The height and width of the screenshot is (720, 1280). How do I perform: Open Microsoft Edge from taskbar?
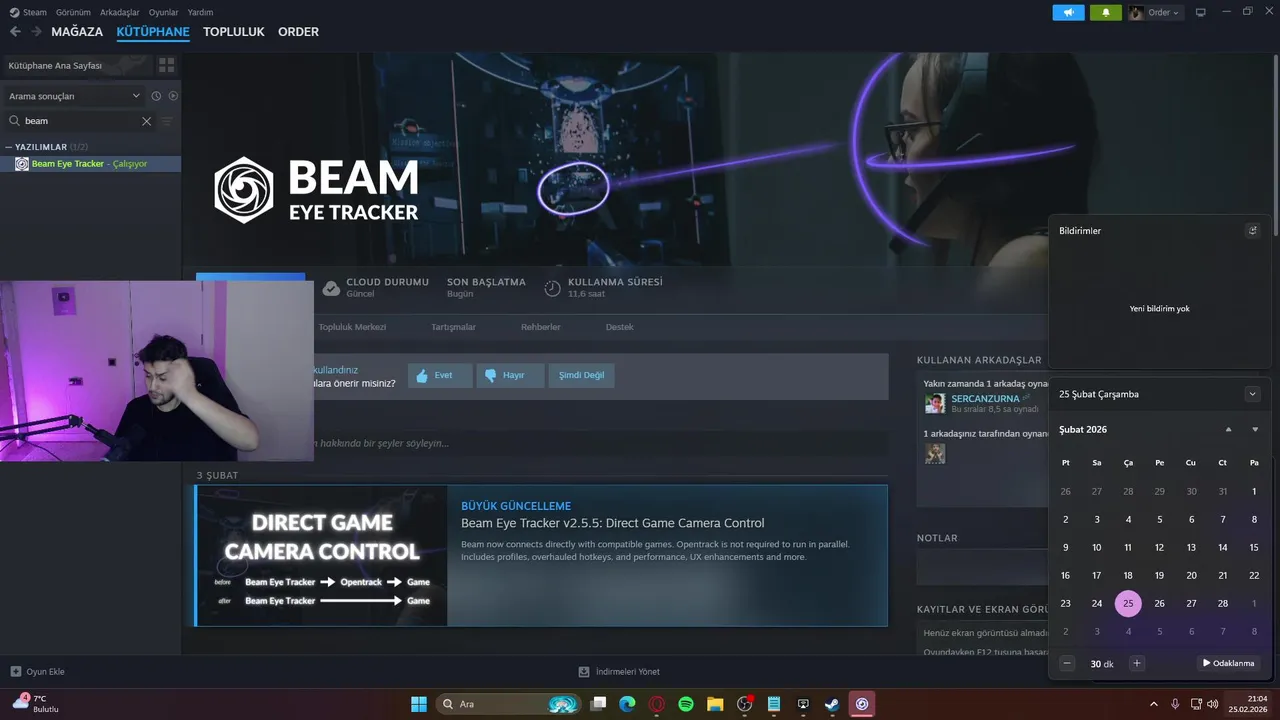tap(627, 704)
